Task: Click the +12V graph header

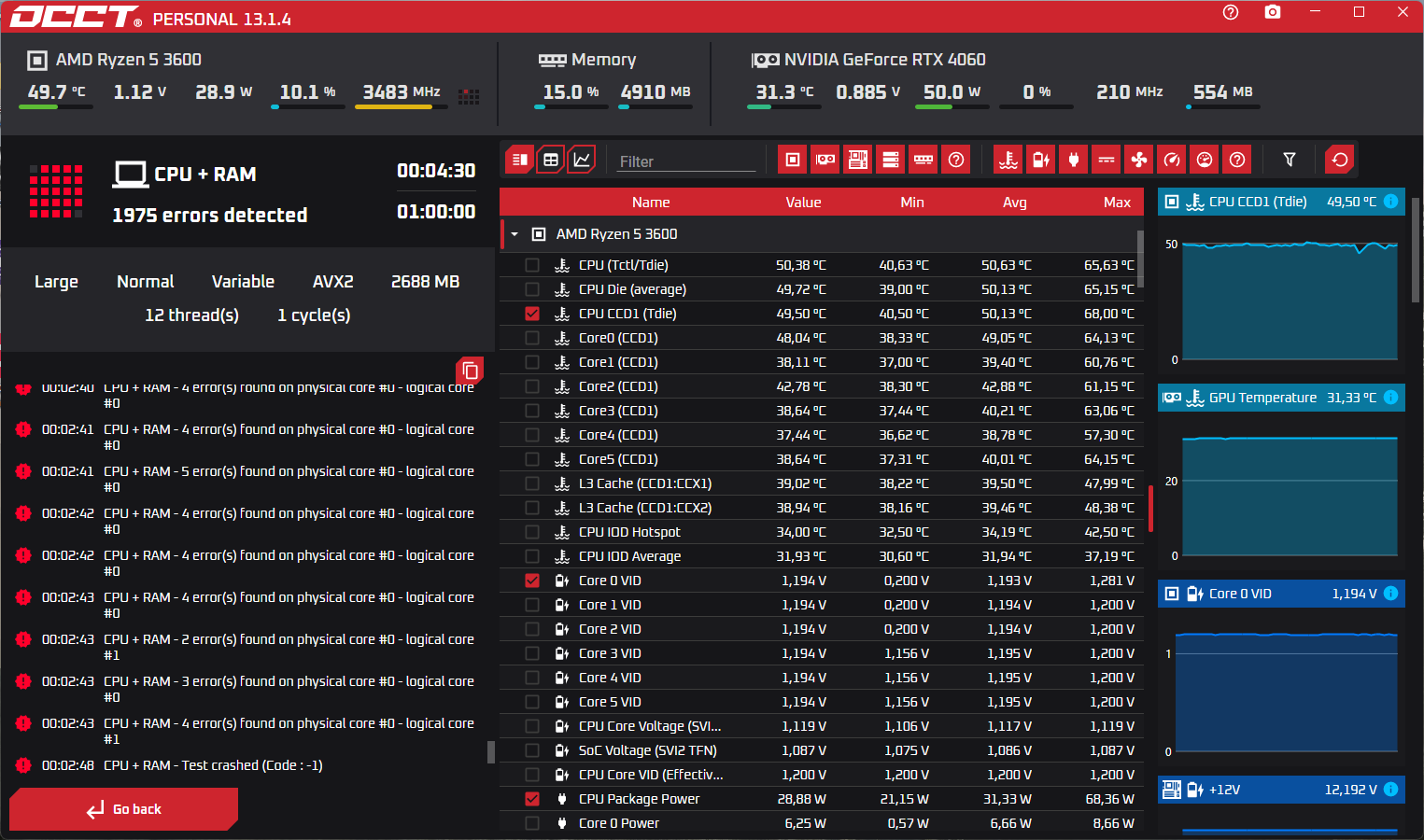Action: [x=1280, y=790]
